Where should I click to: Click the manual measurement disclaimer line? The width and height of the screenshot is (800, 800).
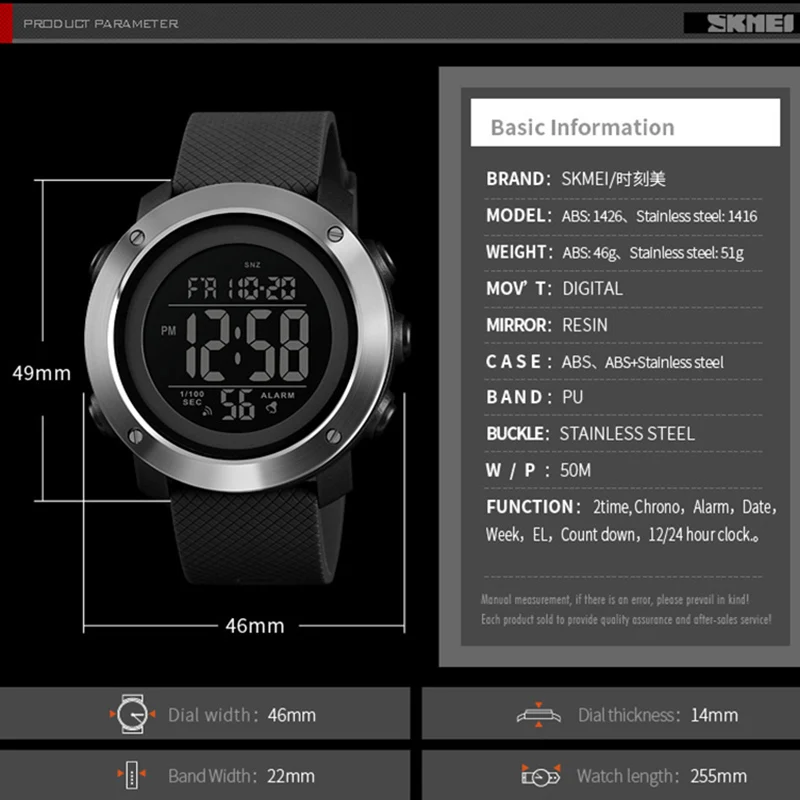click(x=615, y=599)
